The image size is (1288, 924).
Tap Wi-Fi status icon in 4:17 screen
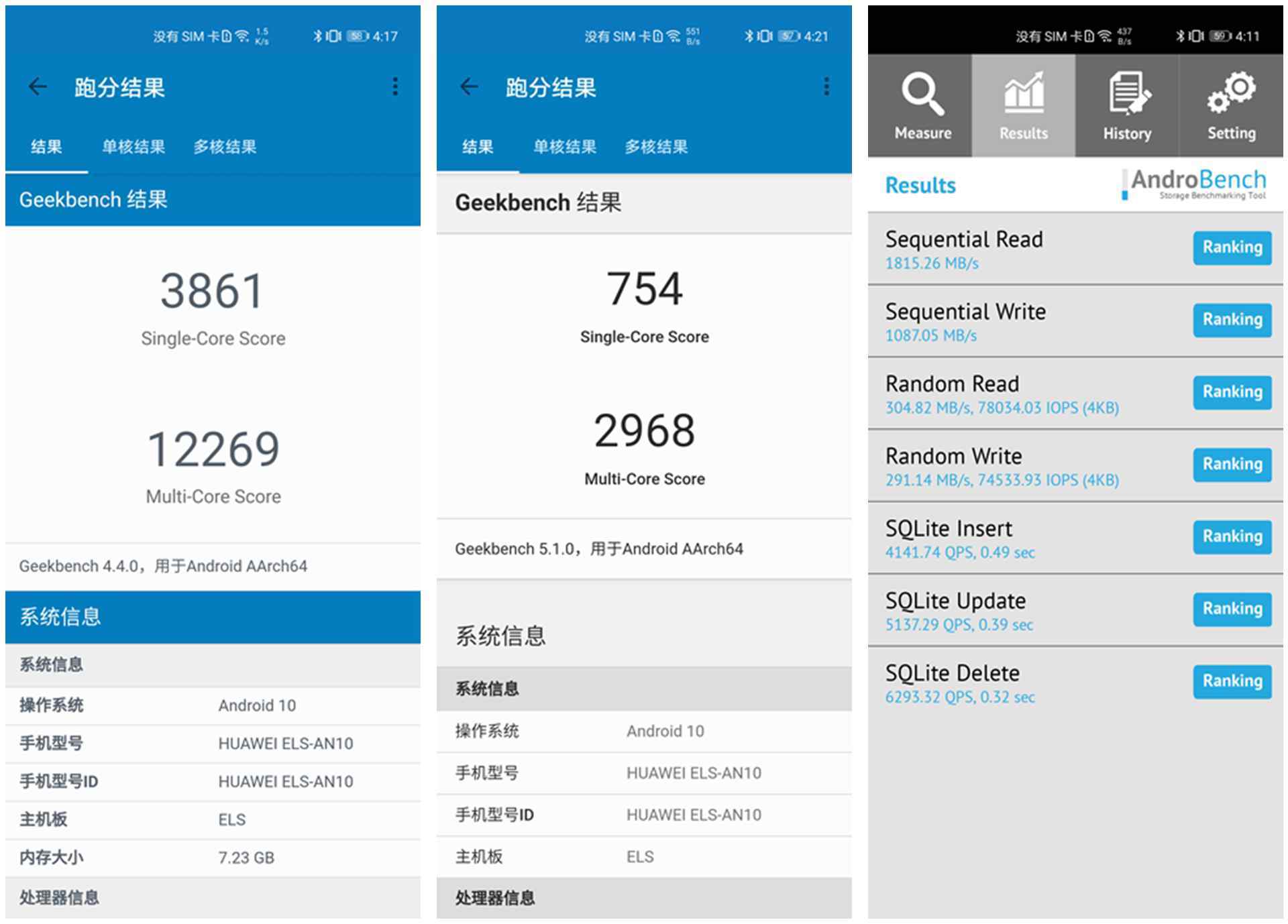pos(243,36)
